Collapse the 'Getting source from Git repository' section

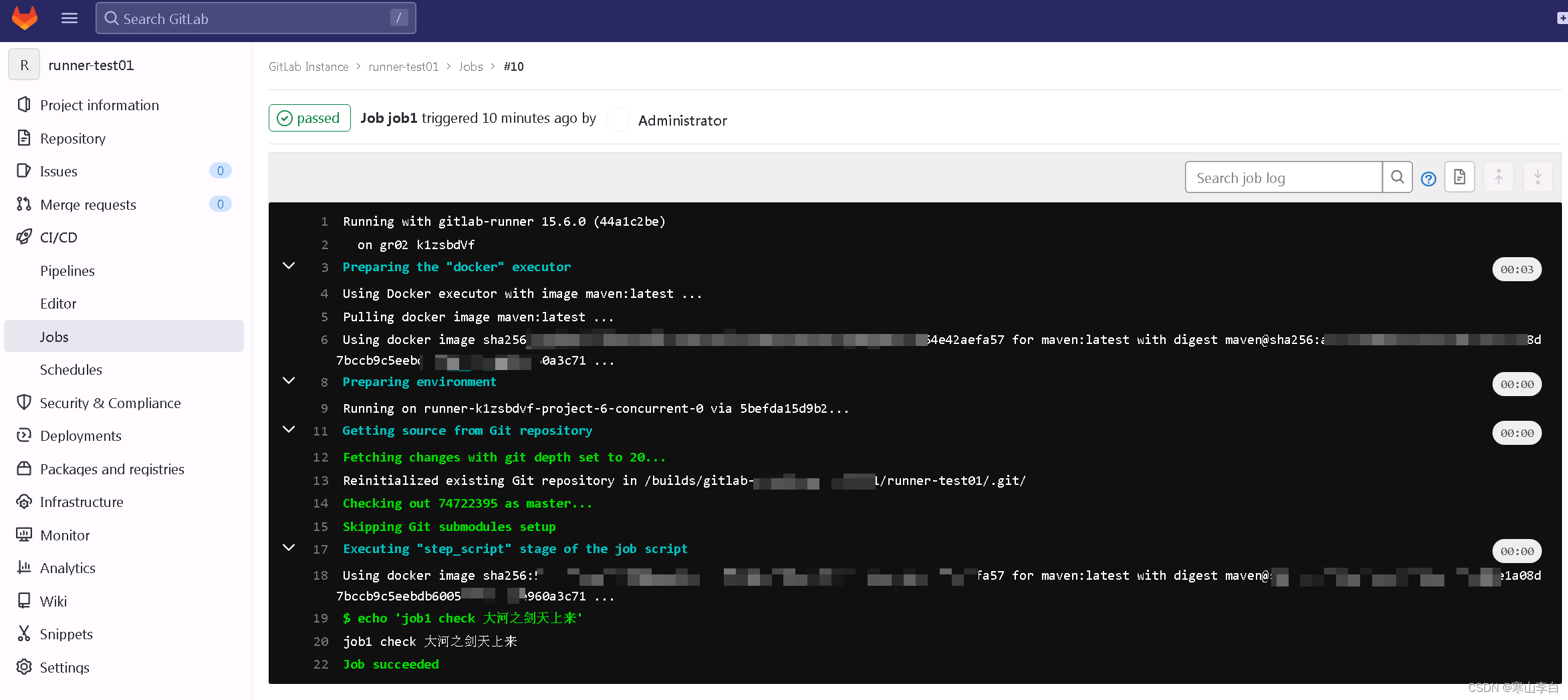(x=289, y=429)
